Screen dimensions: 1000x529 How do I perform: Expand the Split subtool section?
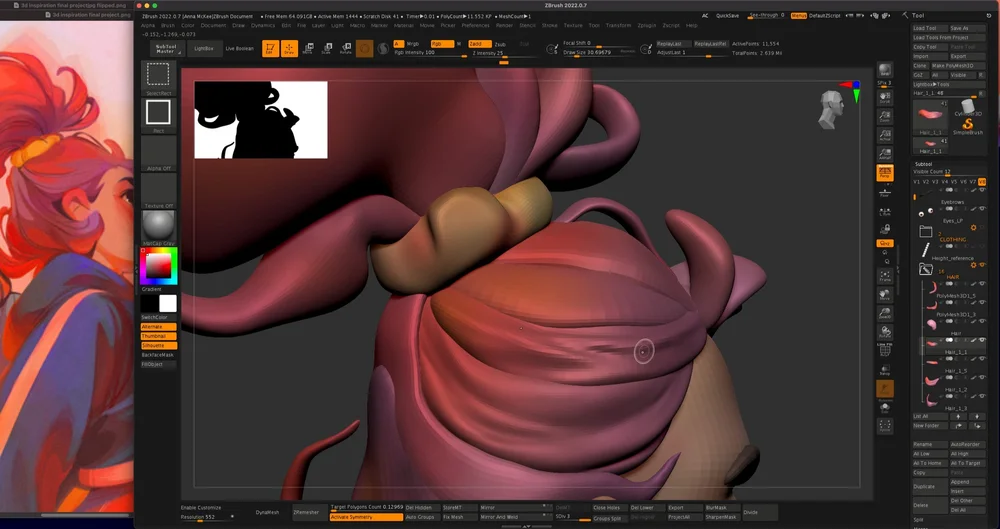pyautogui.click(x=918, y=520)
